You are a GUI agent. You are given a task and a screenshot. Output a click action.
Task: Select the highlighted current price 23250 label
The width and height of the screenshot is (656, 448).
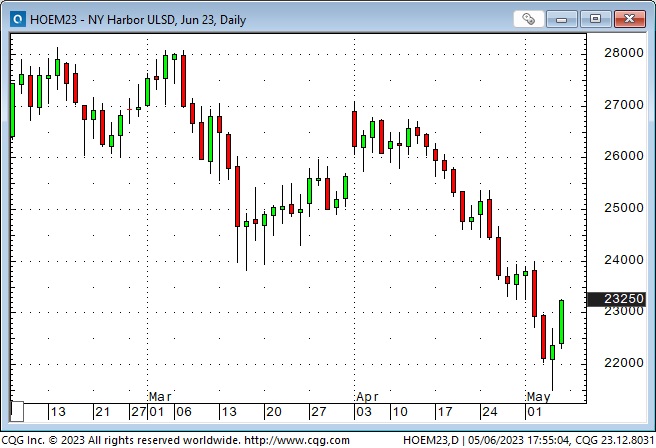click(x=617, y=299)
